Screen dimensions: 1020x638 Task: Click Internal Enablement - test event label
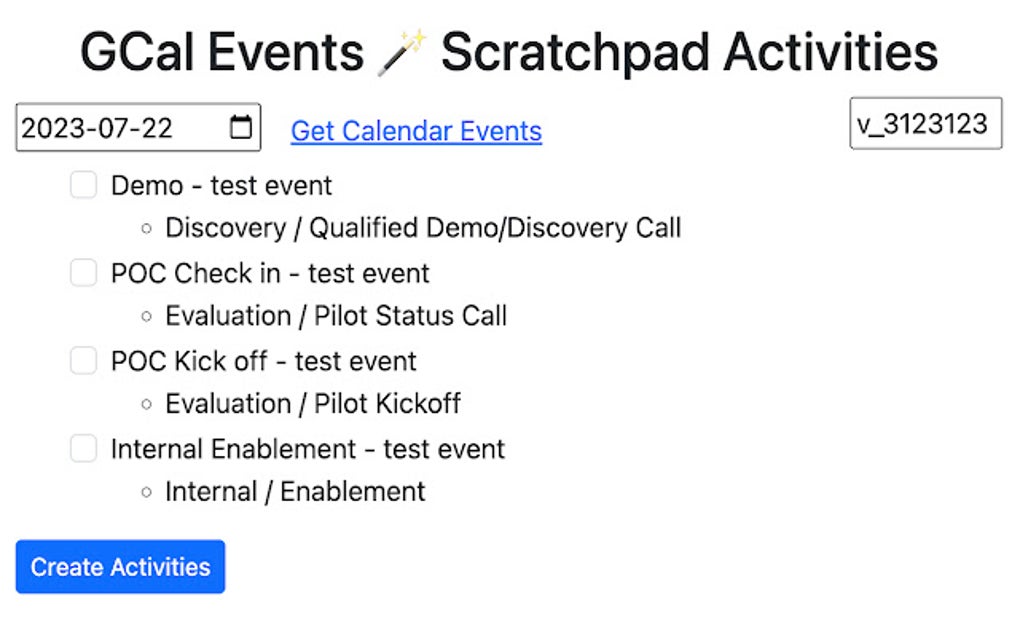pos(308,449)
